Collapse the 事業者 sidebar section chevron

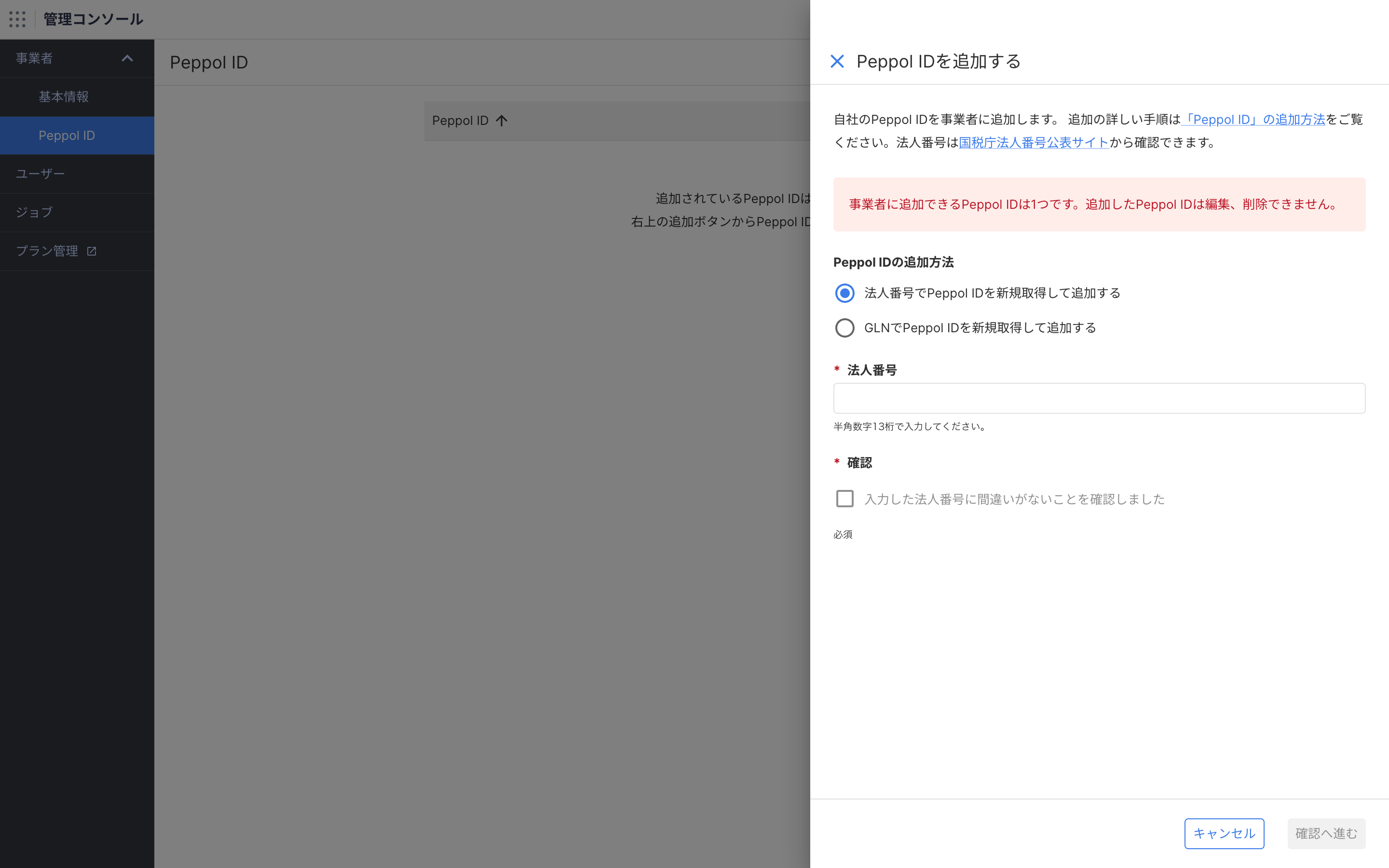point(127,58)
